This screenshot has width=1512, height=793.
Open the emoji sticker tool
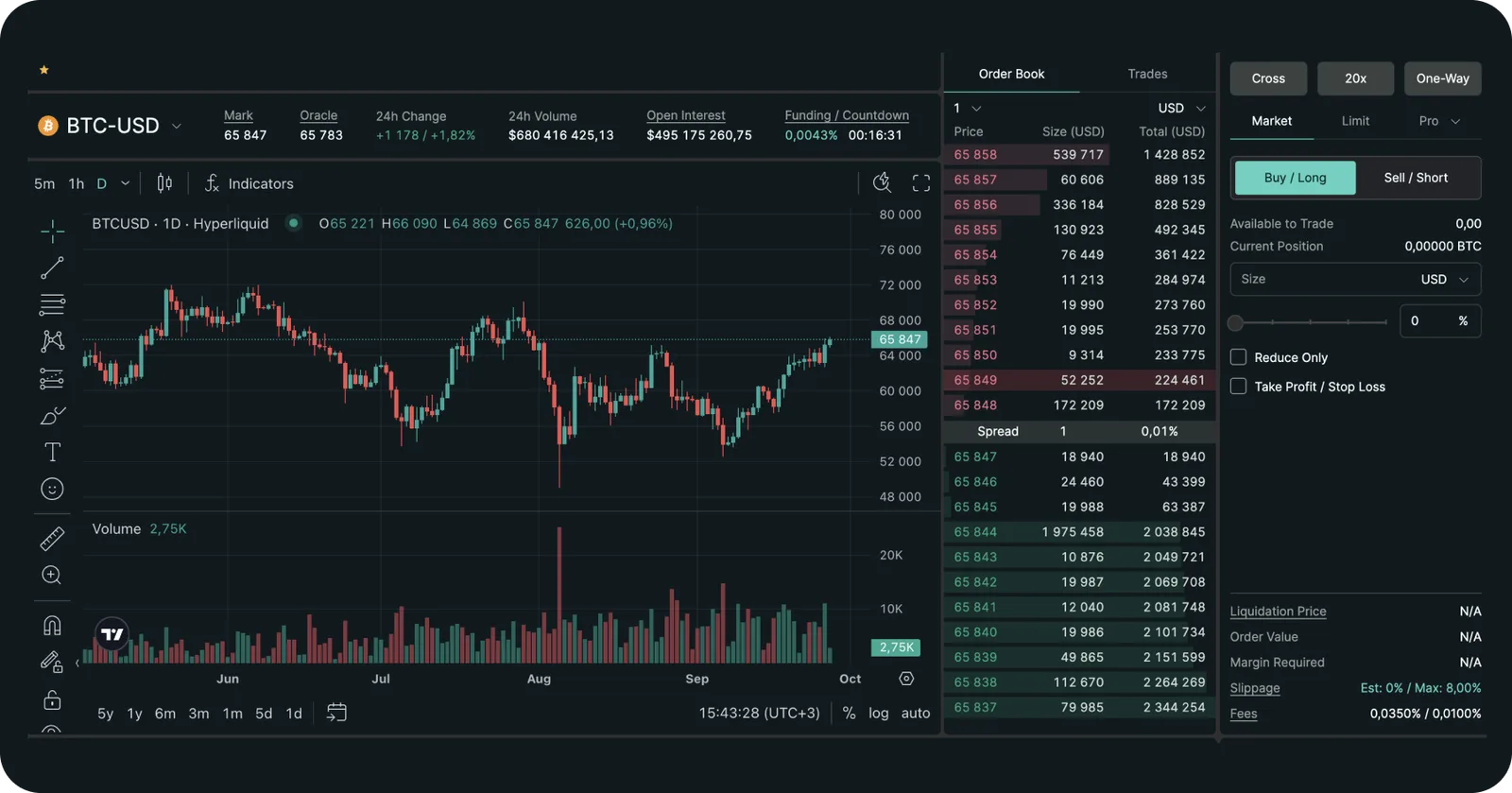pyautogui.click(x=53, y=489)
